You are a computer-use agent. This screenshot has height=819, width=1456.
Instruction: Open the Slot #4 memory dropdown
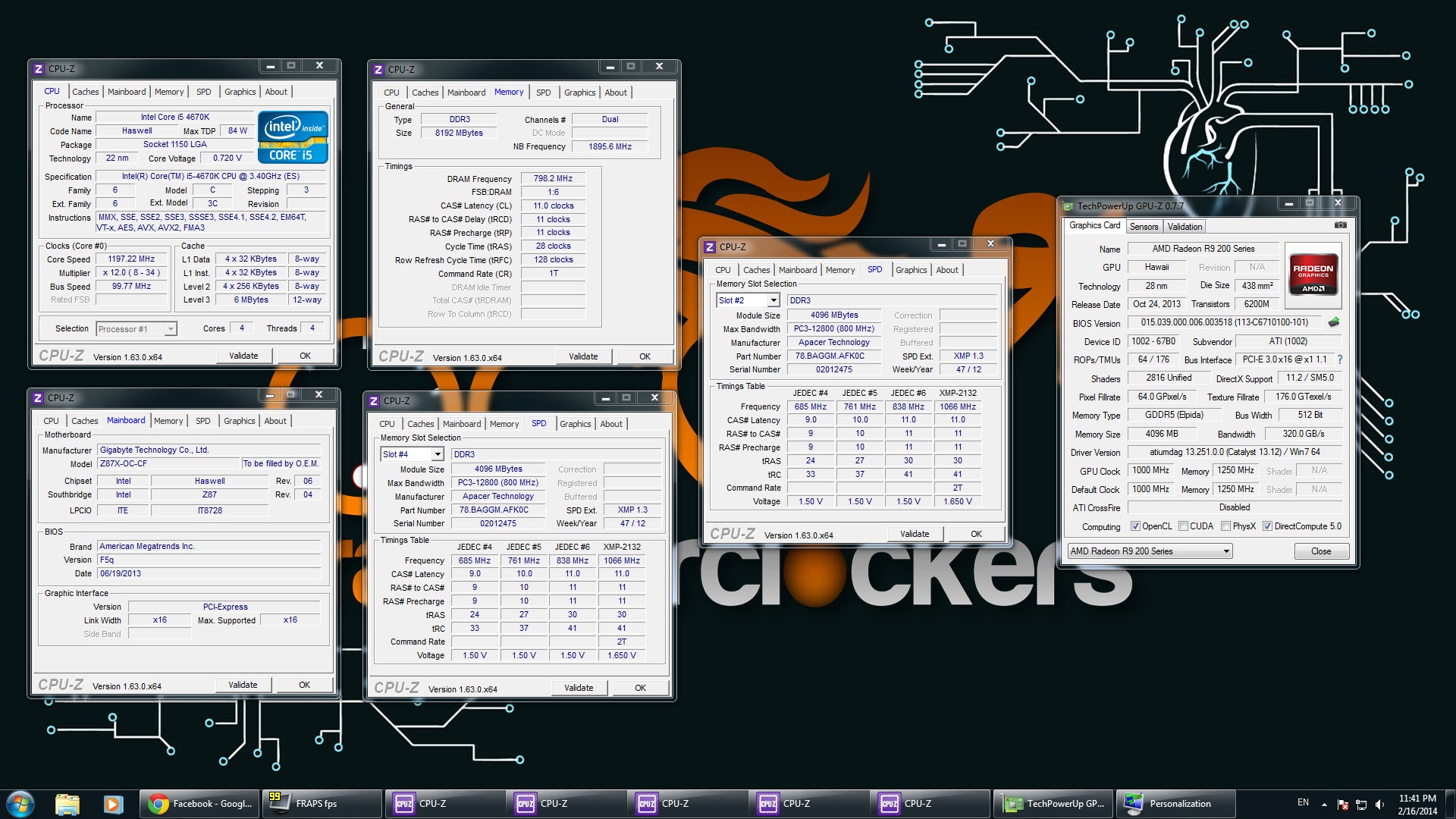[x=438, y=454]
